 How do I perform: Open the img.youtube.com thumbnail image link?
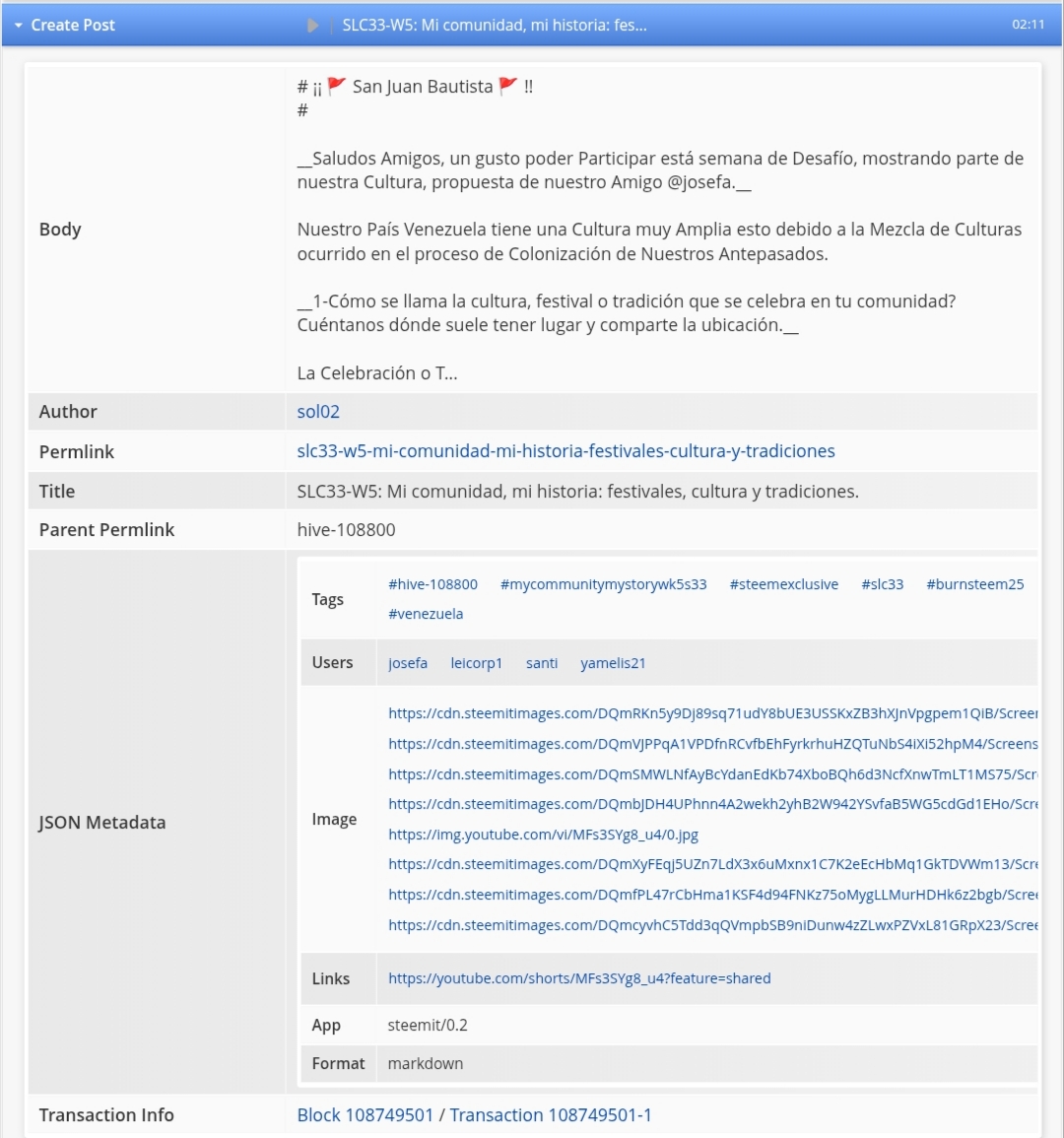pos(543,835)
